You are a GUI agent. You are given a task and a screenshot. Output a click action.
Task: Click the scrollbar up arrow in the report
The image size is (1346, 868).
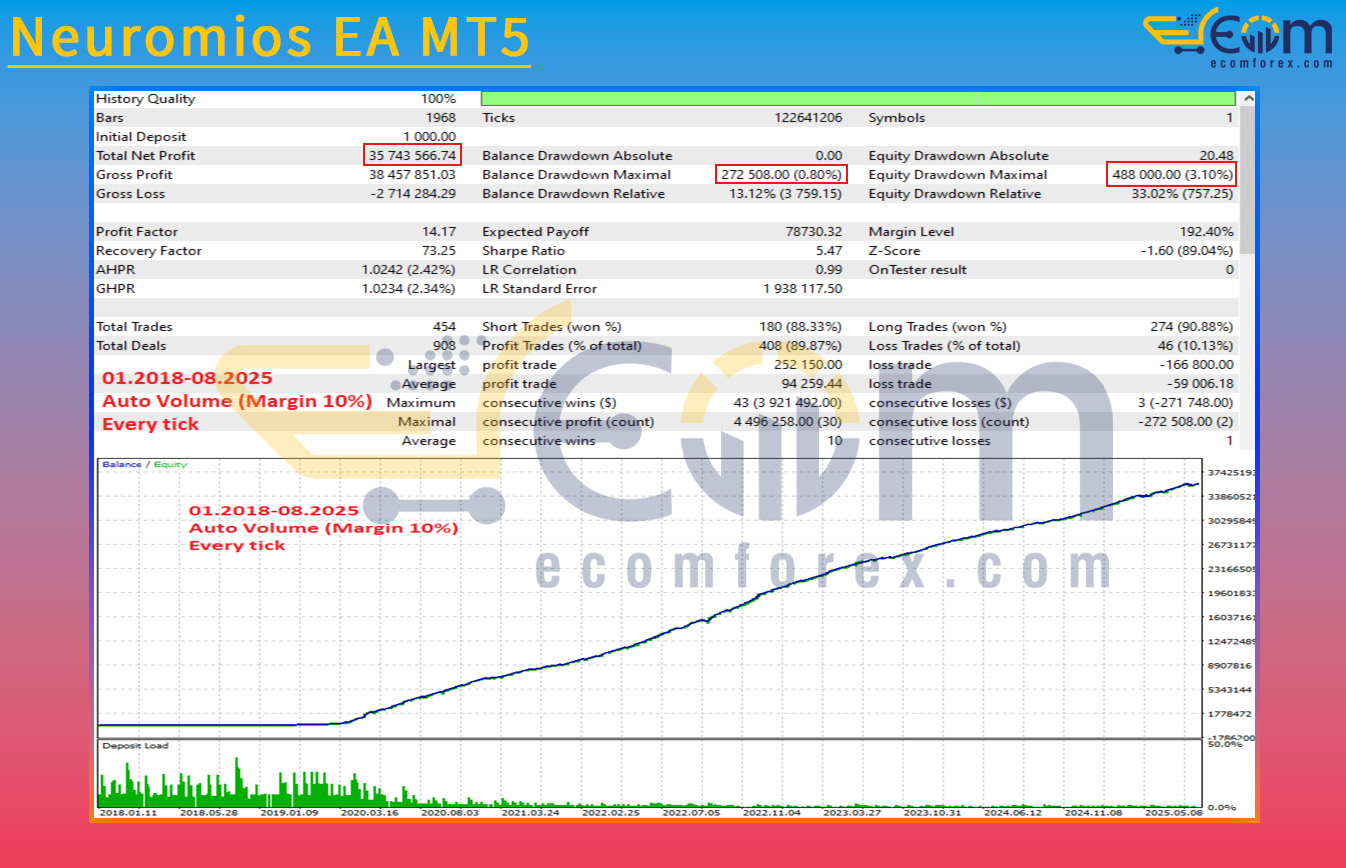tap(1247, 99)
